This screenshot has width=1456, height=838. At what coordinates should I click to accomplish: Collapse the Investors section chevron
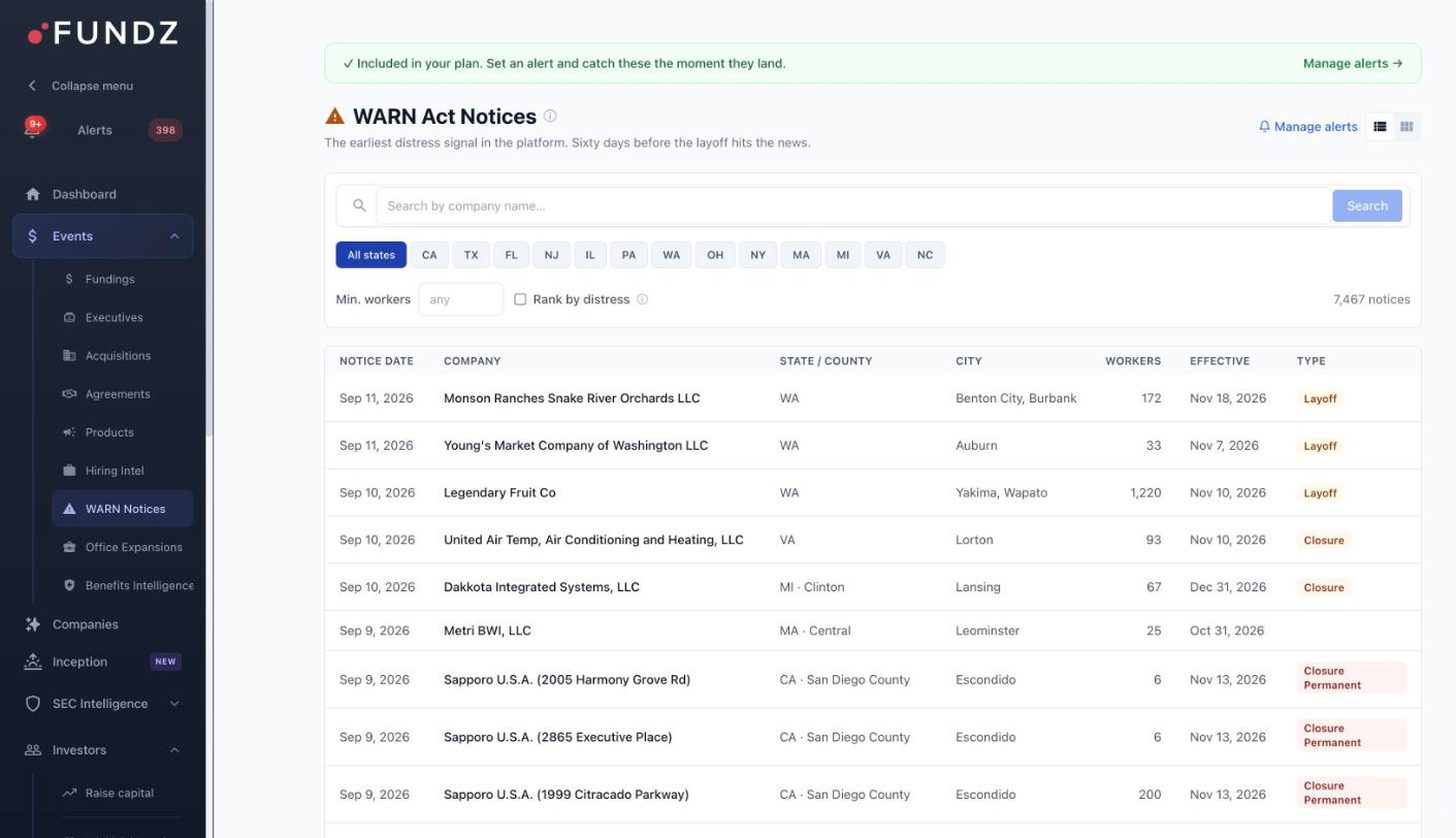(174, 750)
